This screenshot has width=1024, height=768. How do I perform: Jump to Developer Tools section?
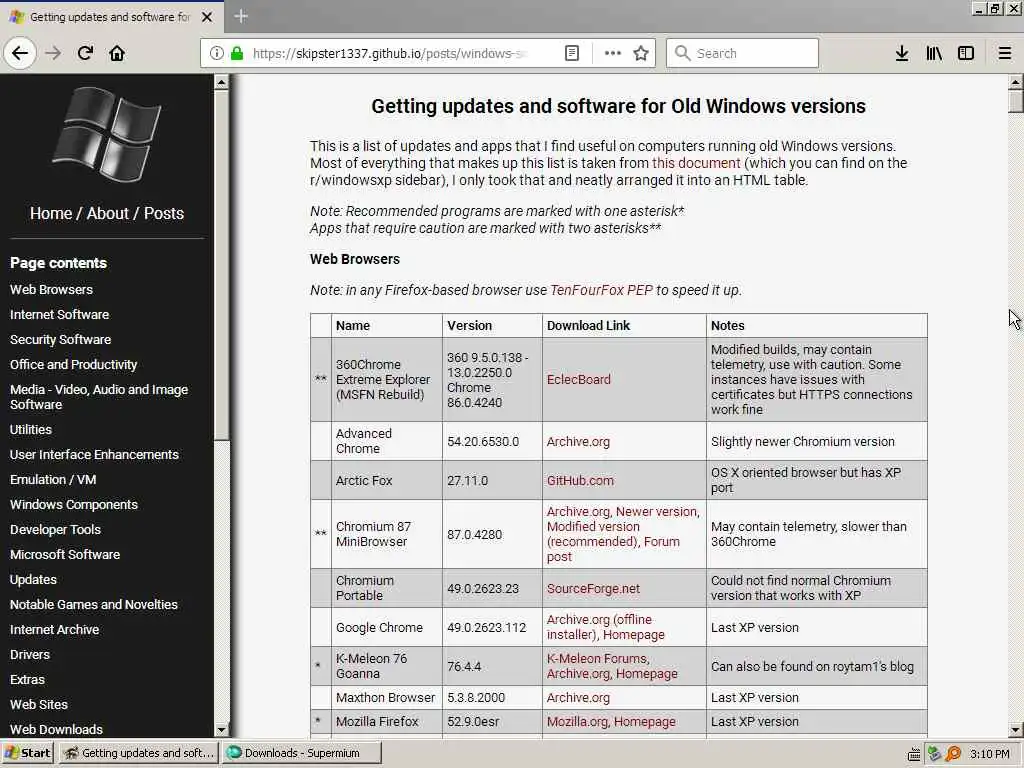pyautogui.click(x=56, y=530)
